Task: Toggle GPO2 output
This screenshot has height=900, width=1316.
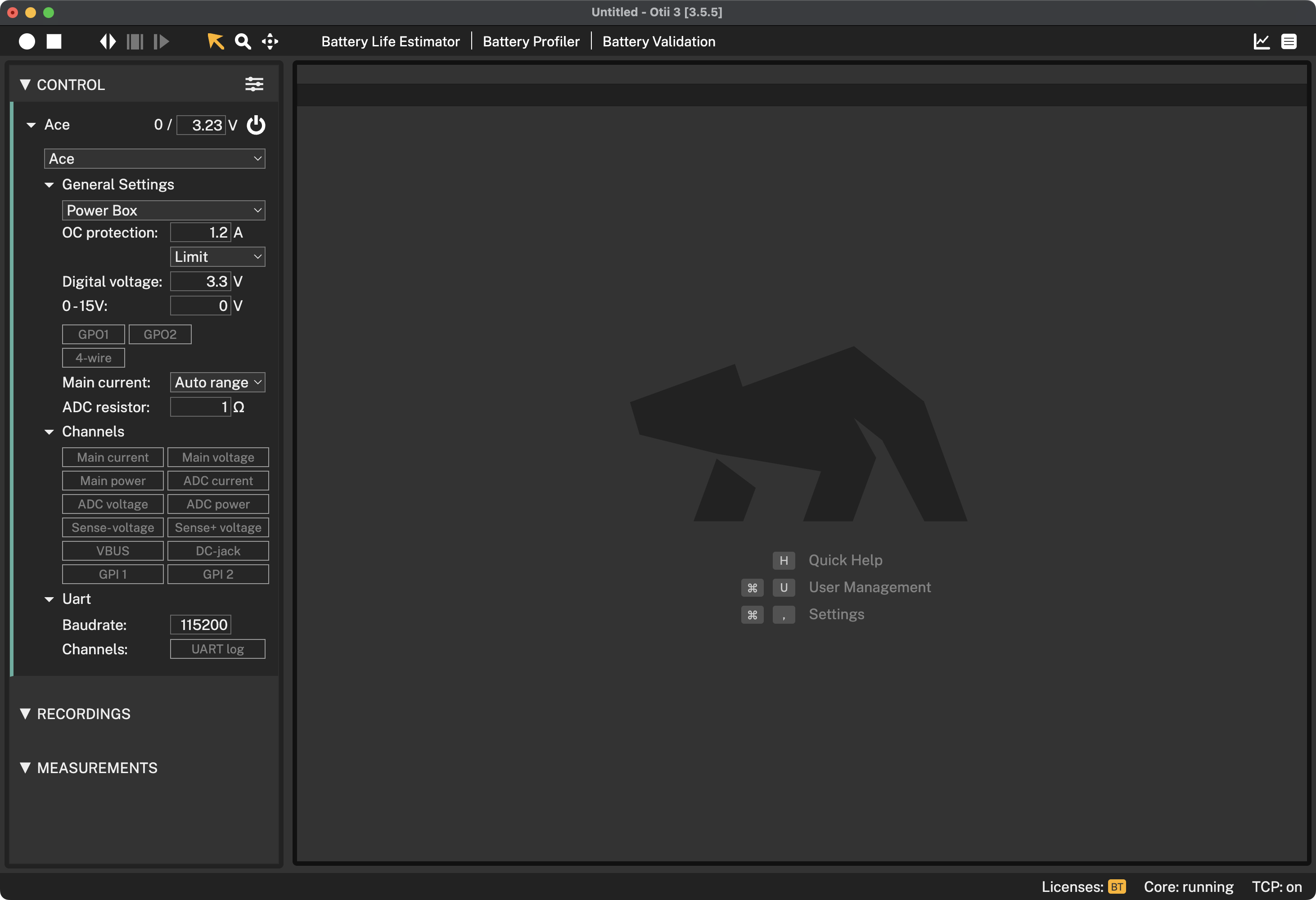Action: (160, 334)
